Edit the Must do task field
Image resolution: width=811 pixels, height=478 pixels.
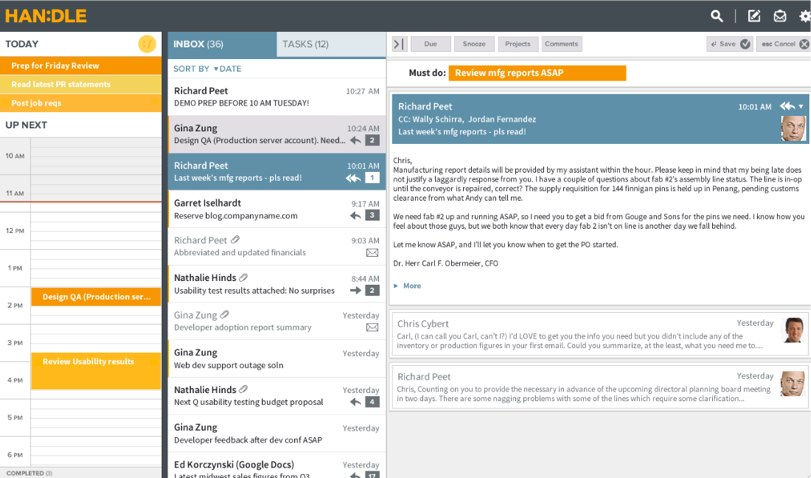coord(537,73)
